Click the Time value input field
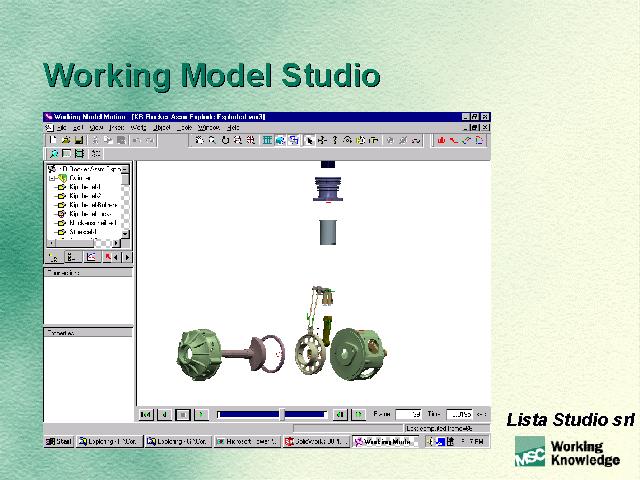Image resolution: width=640 pixels, height=480 pixels. 460,414
